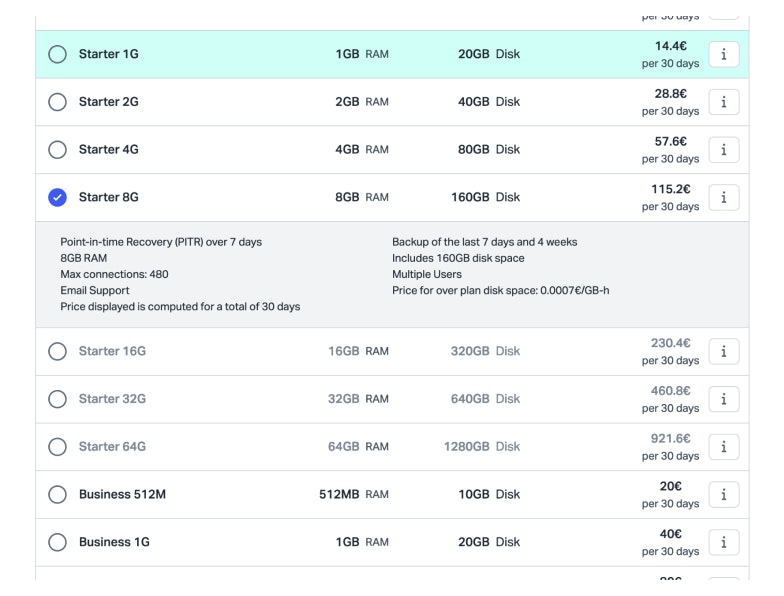The width and height of the screenshot is (784, 596).
Task: Open info icon for Starter 1G plan
Action: [723, 55]
